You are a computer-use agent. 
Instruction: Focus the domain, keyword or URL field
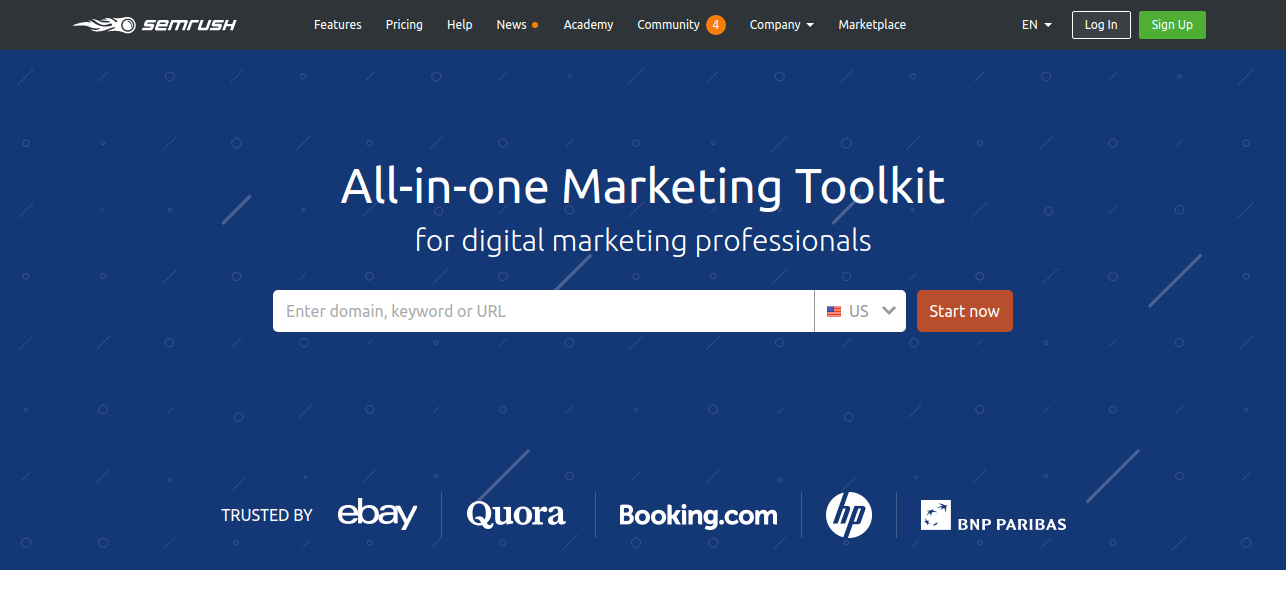coord(543,311)
